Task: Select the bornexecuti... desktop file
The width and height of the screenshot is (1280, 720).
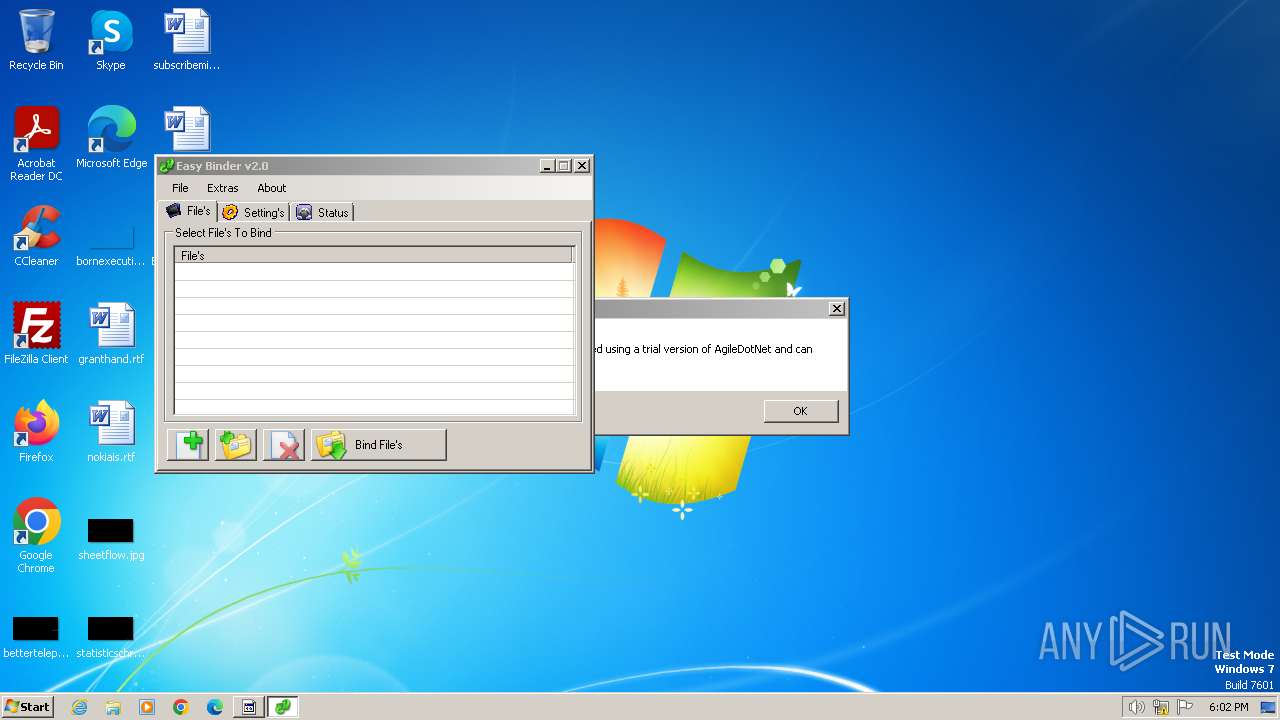Action: (111, 243)
